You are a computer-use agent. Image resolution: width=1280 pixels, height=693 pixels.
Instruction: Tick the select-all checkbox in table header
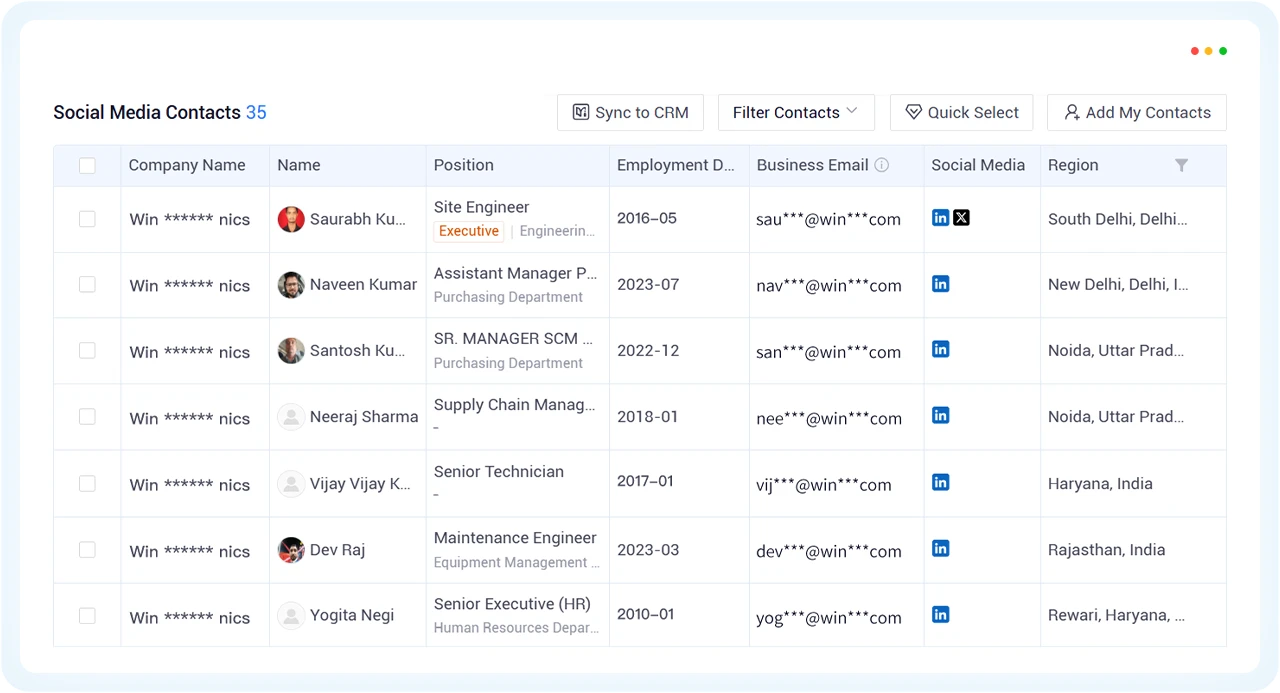pos(87,166)
